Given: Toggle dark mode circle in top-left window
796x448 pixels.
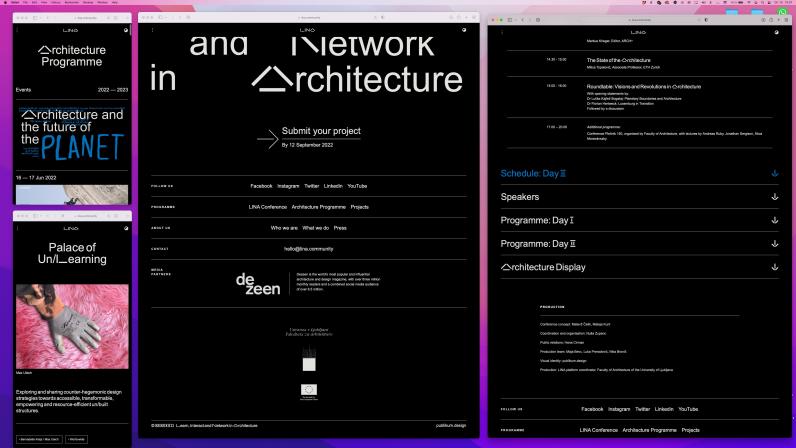Looking at the screenshot, I should (126, 30).
